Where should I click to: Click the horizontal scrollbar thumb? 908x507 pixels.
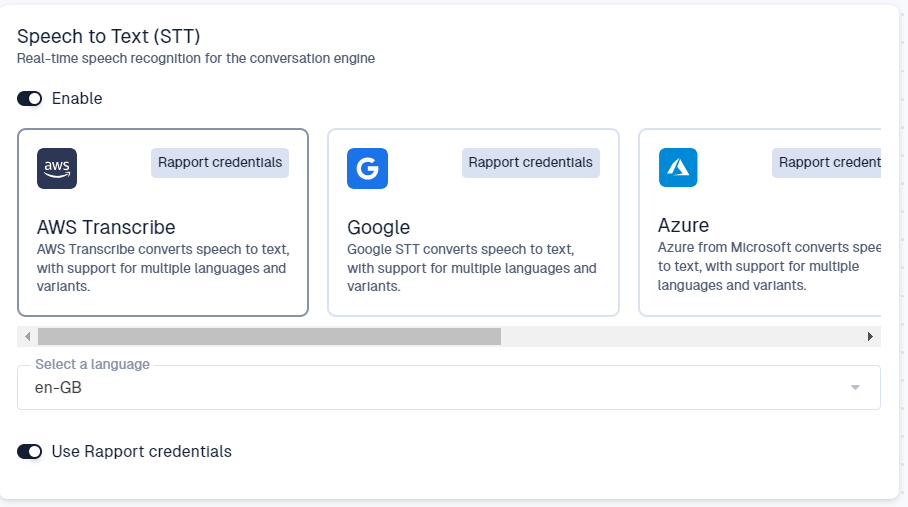coord(269,336)
